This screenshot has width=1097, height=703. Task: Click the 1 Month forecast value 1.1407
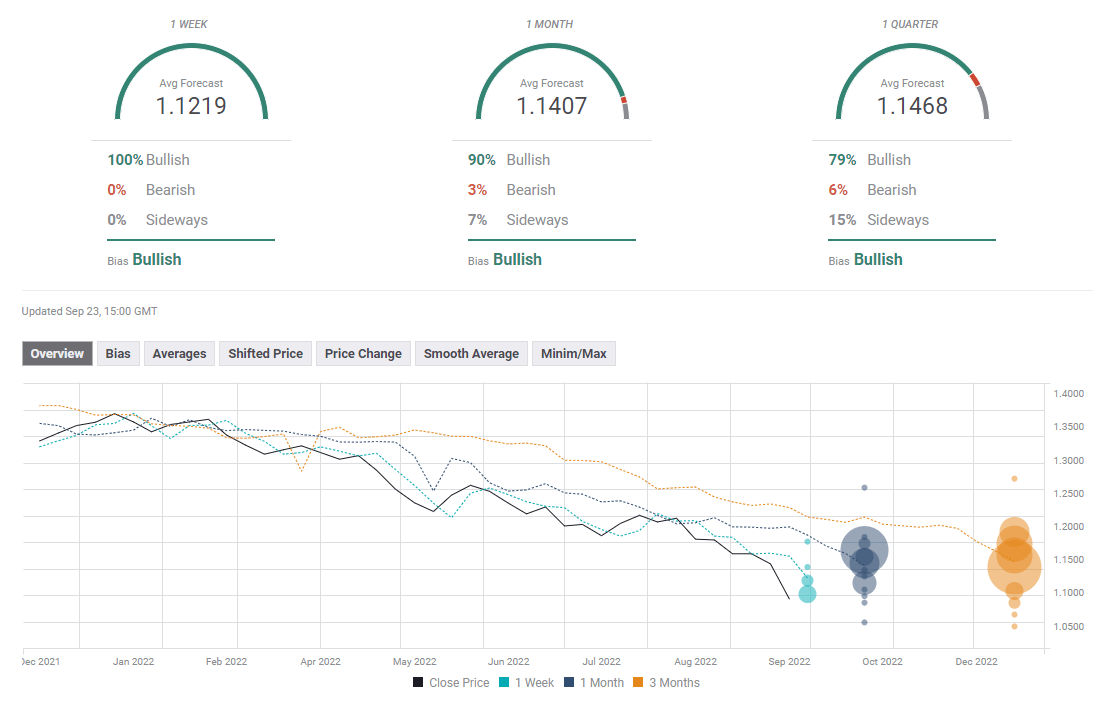click(552, 105)
